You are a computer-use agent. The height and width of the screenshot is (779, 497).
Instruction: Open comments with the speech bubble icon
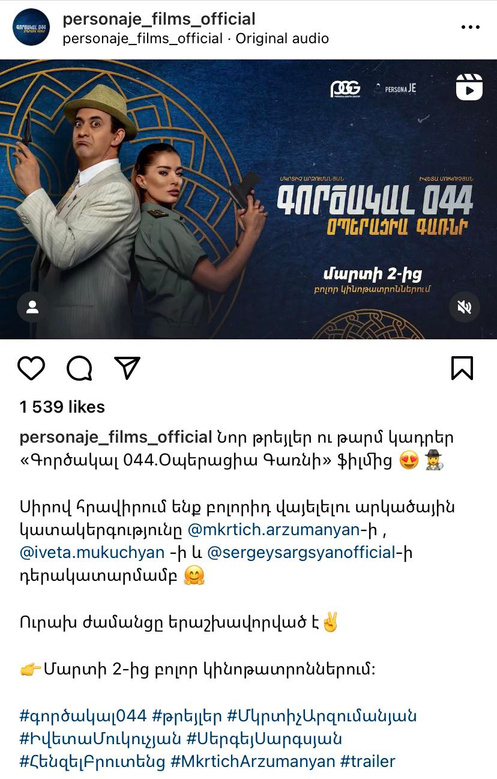click(80, 368)
